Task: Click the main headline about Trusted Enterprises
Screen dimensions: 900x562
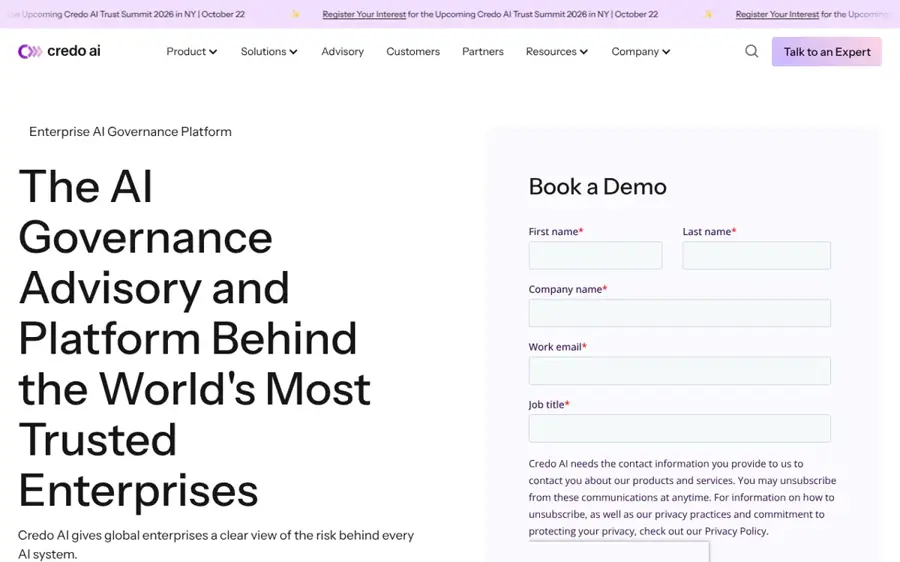Action: [195, 338]
